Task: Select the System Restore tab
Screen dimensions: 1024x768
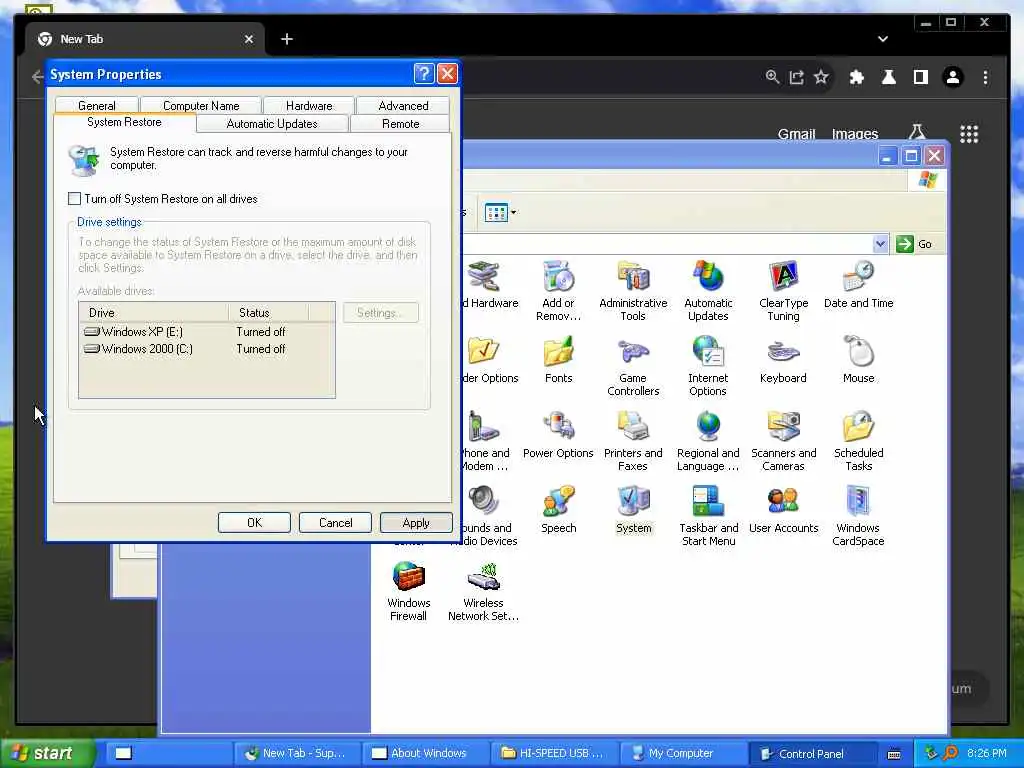Action: click(124, 122)
